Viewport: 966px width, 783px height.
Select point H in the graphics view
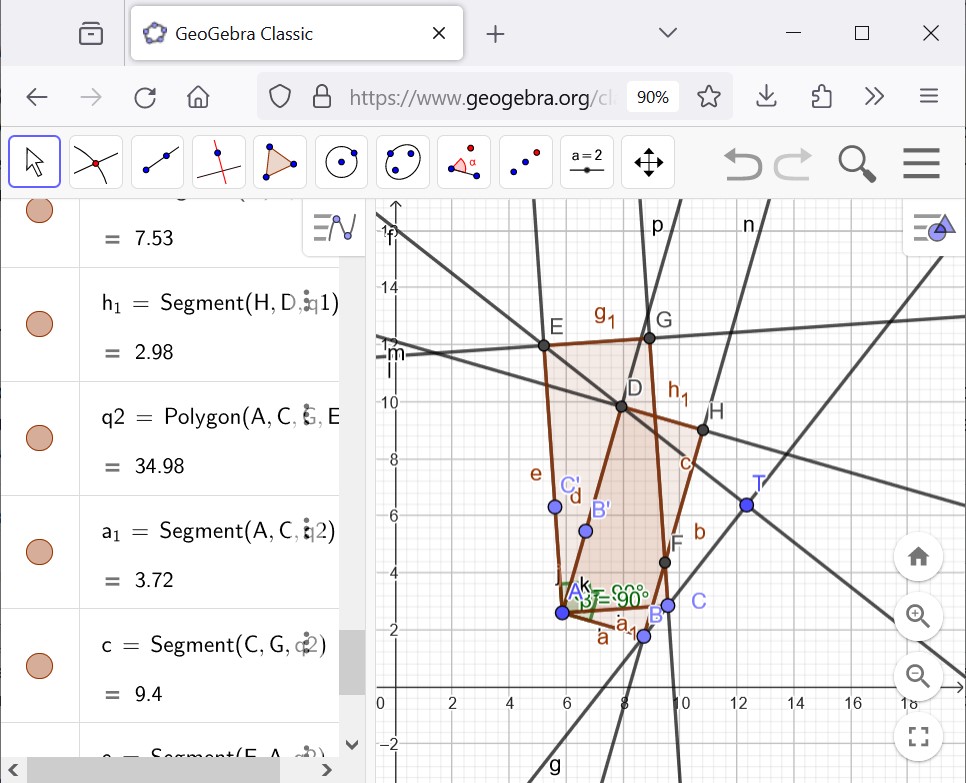(x=703, y=429)
